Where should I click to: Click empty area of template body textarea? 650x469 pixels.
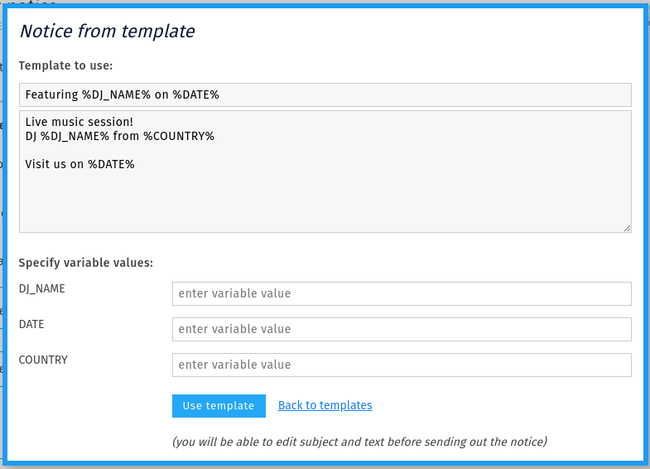[x=325, y=199]
